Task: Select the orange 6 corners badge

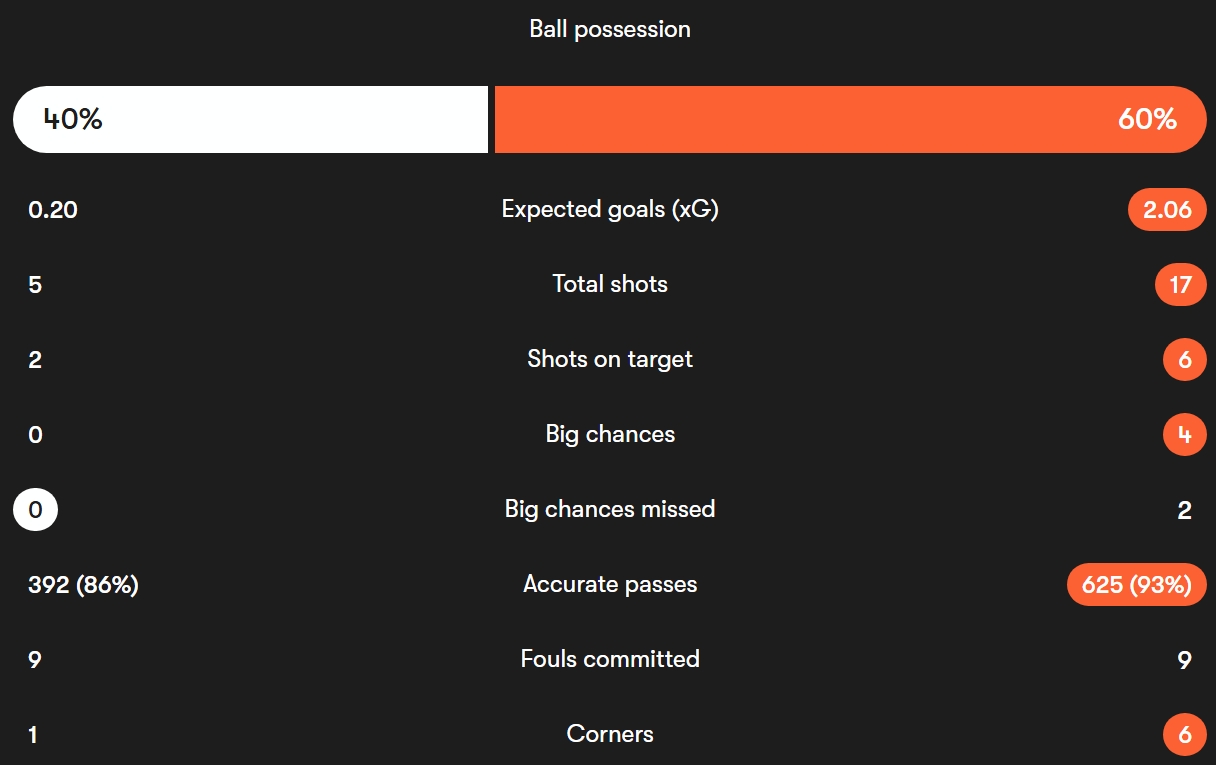Action: 1185,735
